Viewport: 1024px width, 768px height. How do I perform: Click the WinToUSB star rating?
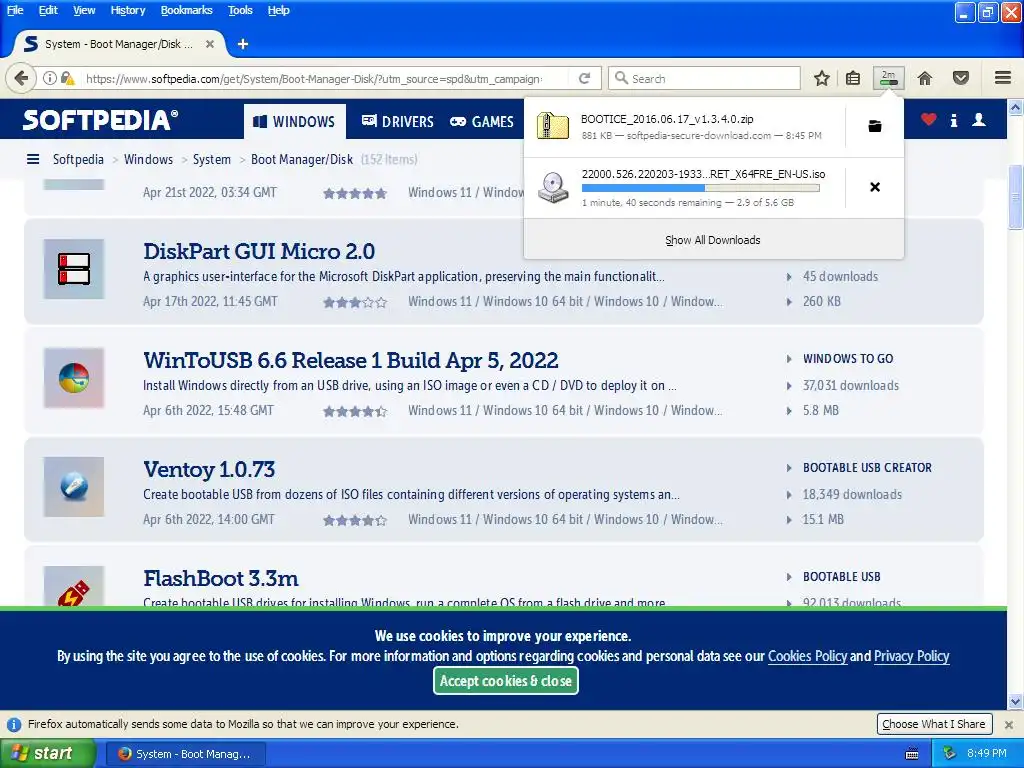pos(355,411)
